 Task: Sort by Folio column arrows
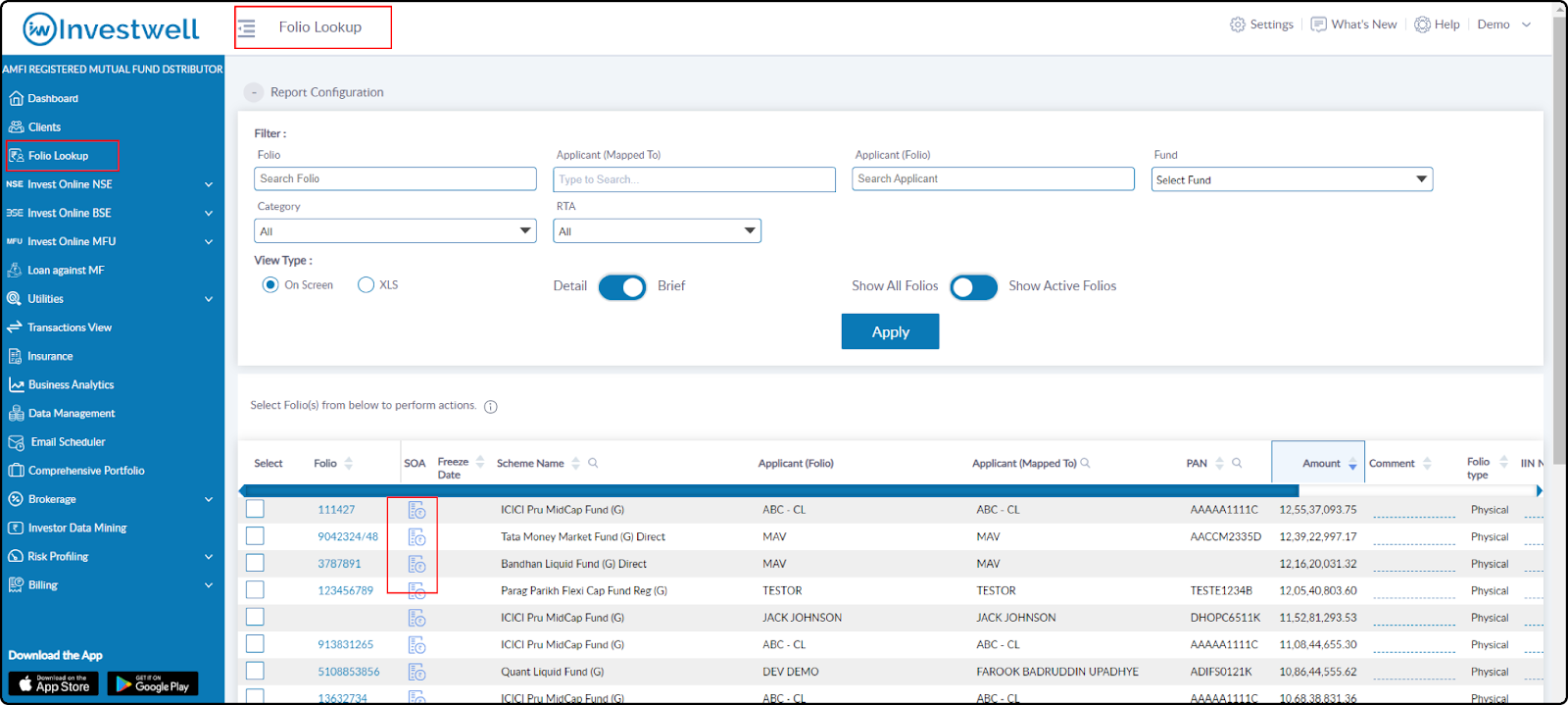tap(349, 463)
